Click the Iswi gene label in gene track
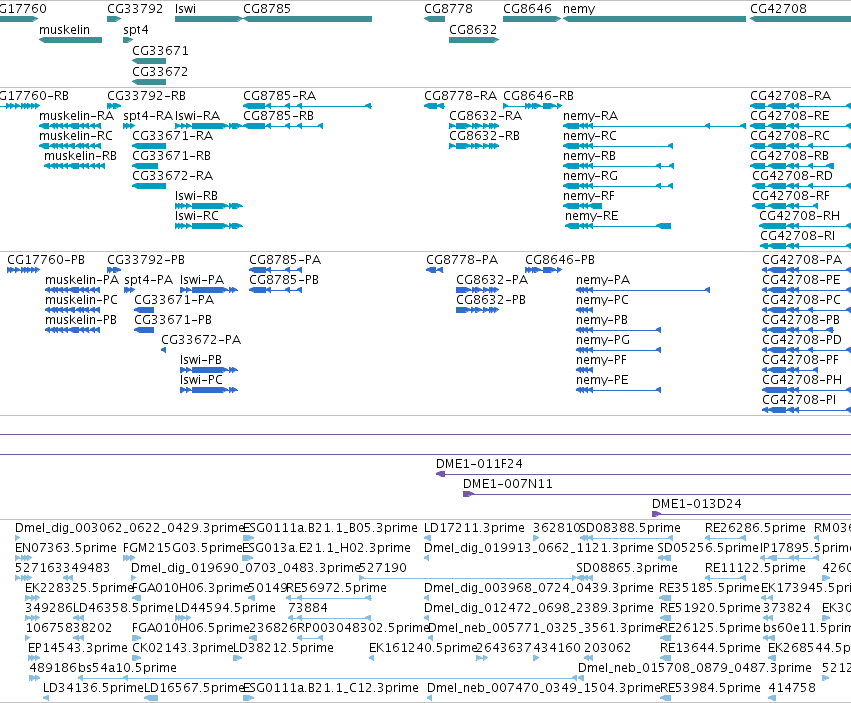This screenshot has height=703, width=851. point(186,9)
